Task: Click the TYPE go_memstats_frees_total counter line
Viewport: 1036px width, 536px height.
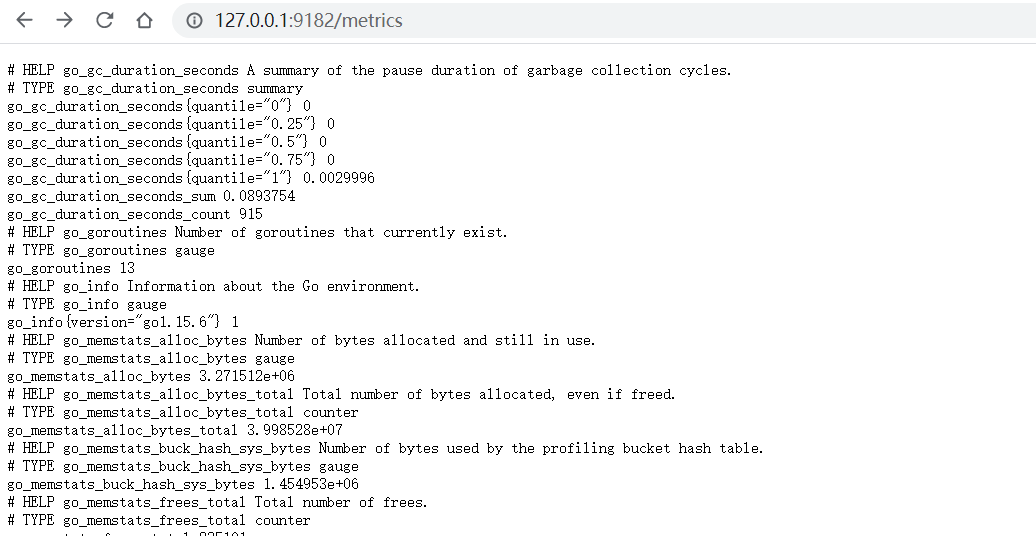Action: pos(159,520)
